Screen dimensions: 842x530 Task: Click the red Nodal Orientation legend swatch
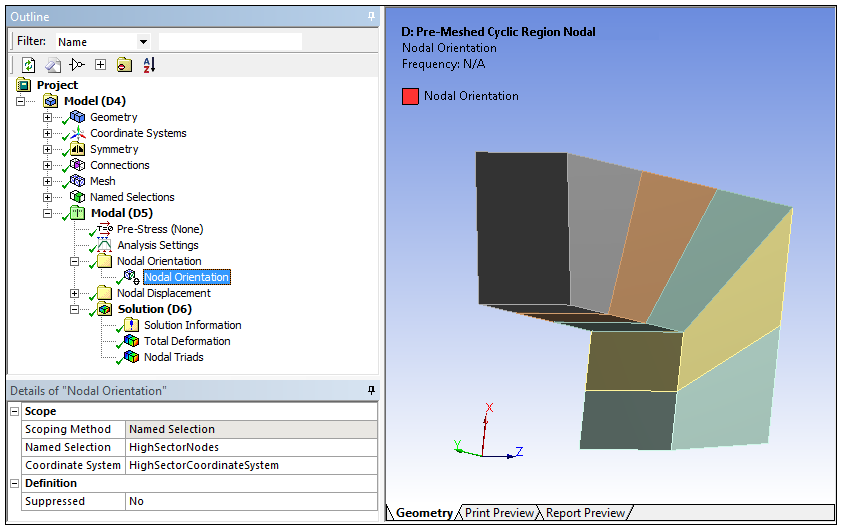click(410, 97)
